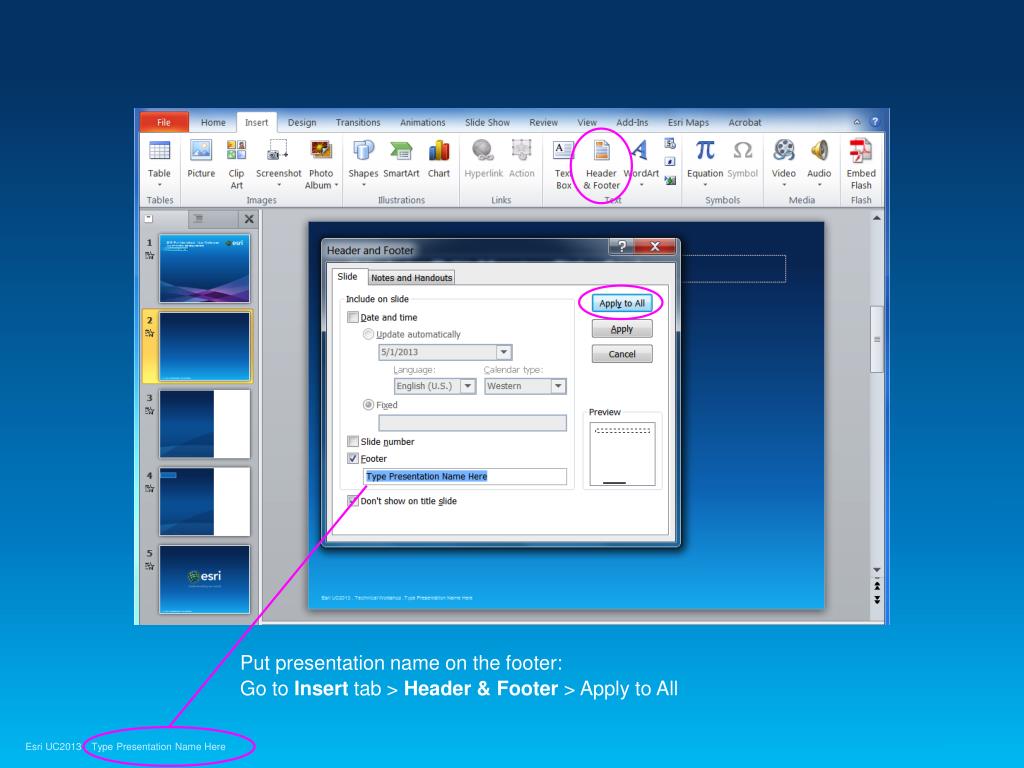Expand the Audio dropdown arrow
The width and height of the screenshot is (1024, 768).
tap(819, 185)
